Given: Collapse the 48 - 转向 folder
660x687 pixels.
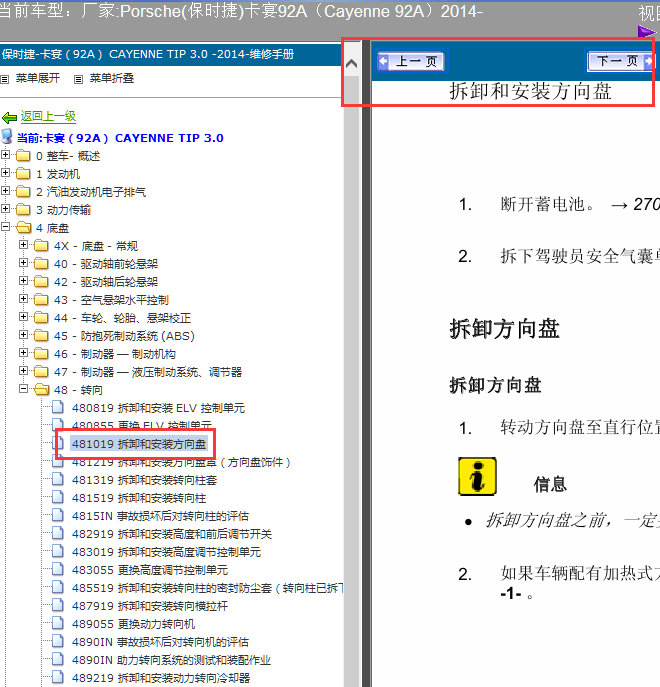Looking at the screenshot, I should point(24,388).
